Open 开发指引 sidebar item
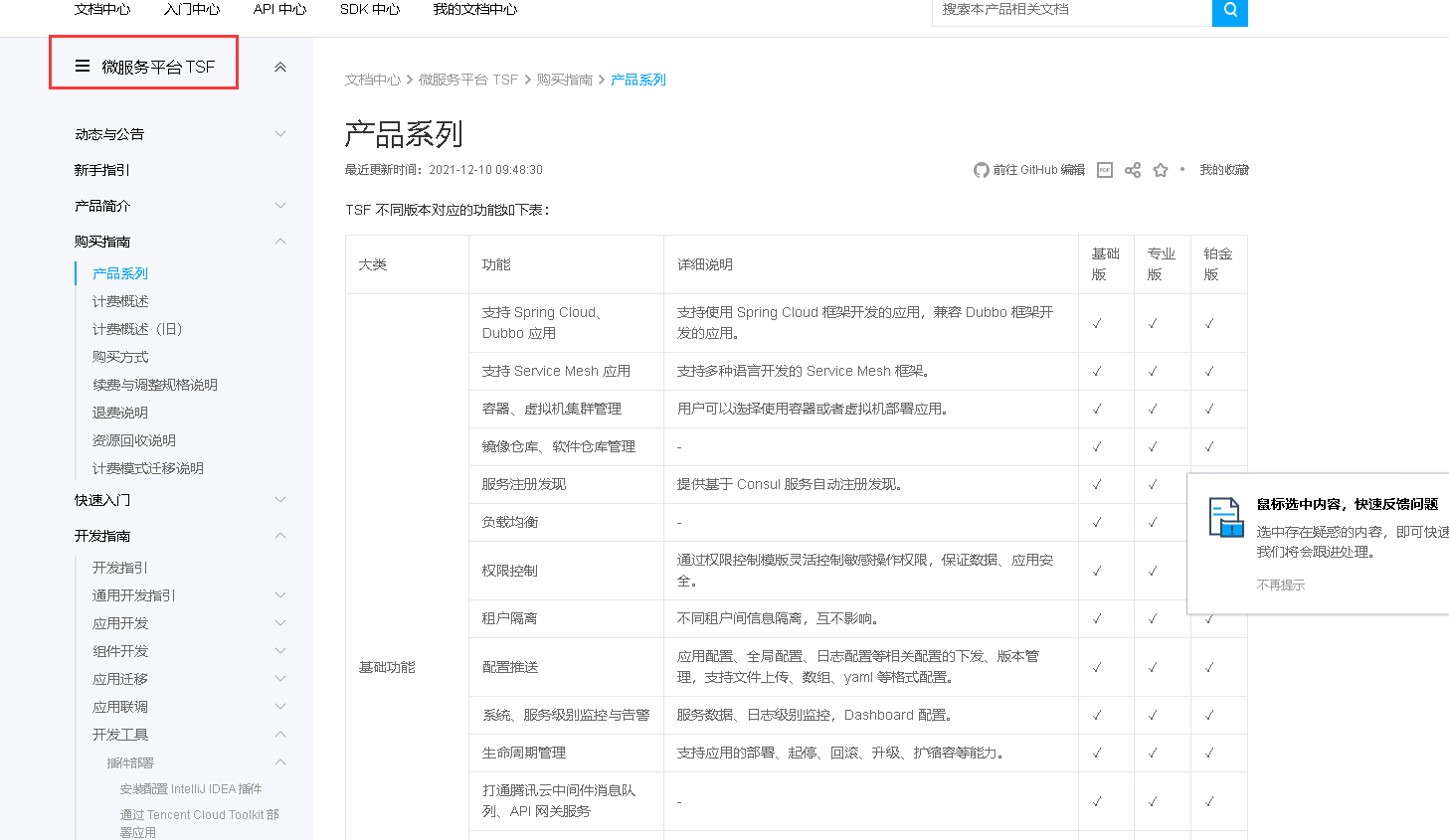 pyautogui.click(x=120, y=568)
